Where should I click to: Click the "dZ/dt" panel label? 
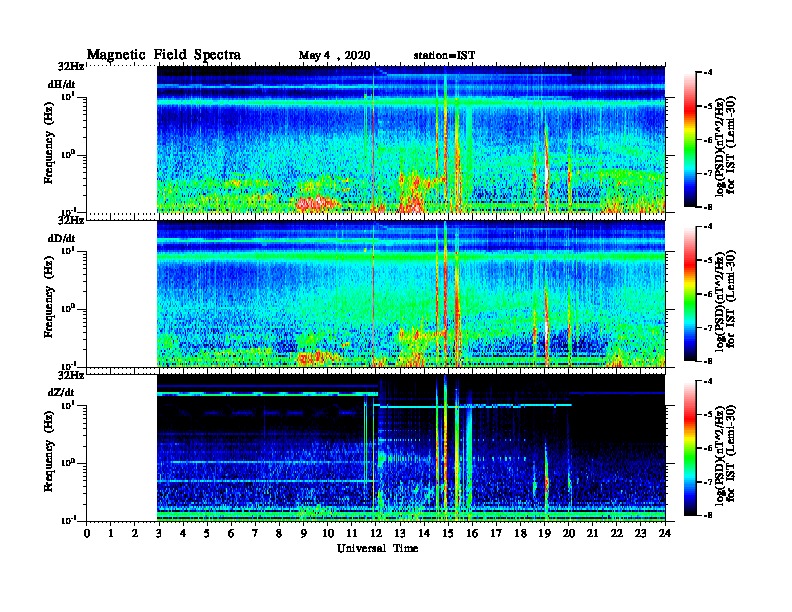[61, 392]
